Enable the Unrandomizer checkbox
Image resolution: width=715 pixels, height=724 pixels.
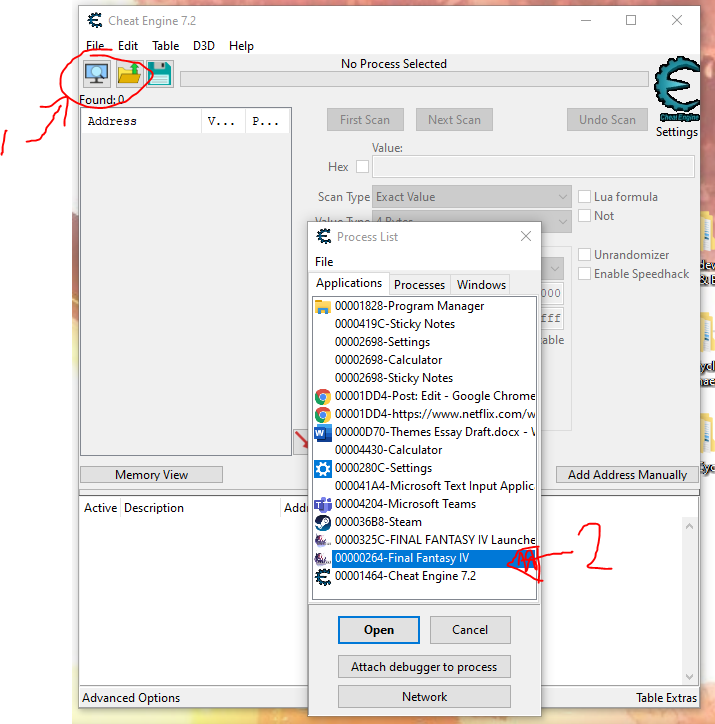(x=584, y=254)
